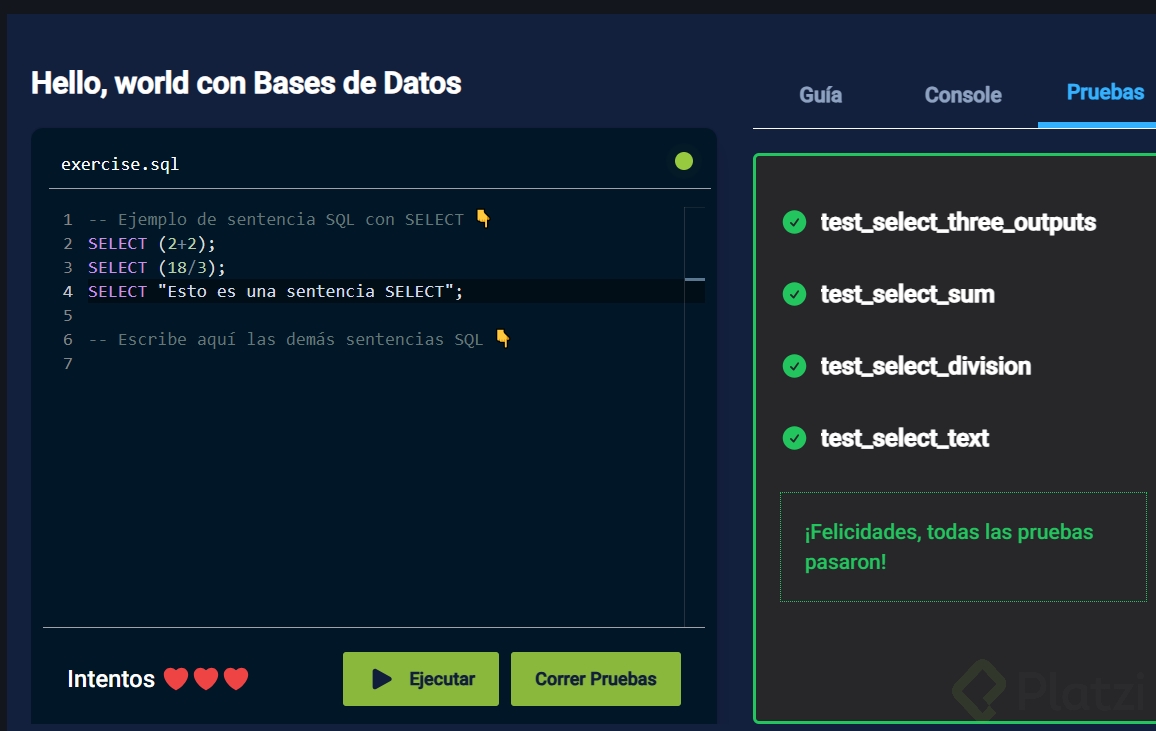Click the test_select_three_outputs label
The image size is (1156, 731).
(958, 223)
